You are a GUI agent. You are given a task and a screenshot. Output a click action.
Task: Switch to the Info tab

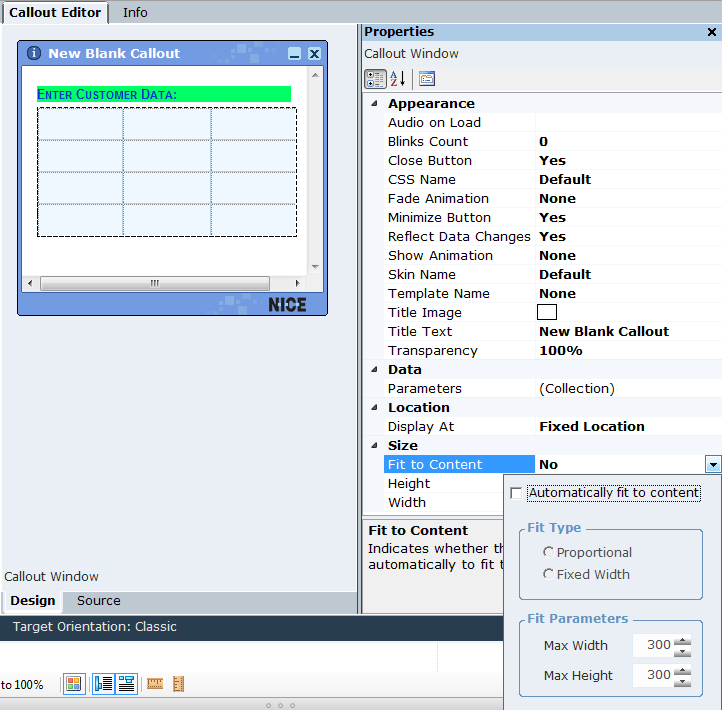pyautogui.click(x=135, y=12)
